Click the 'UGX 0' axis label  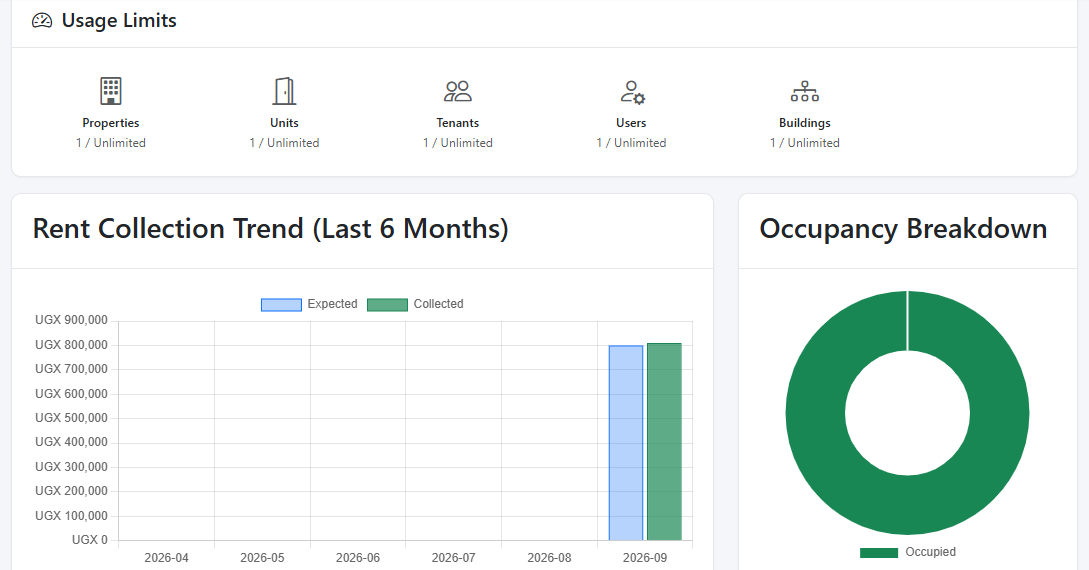point(90,540)
